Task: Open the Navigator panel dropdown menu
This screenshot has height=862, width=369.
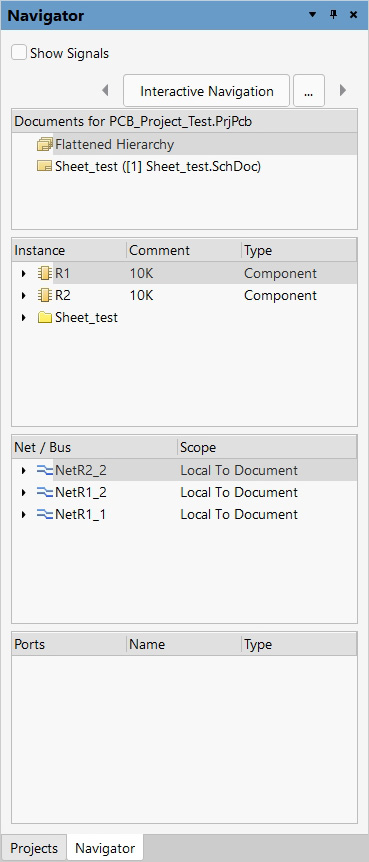Action: tap(312, 15)
